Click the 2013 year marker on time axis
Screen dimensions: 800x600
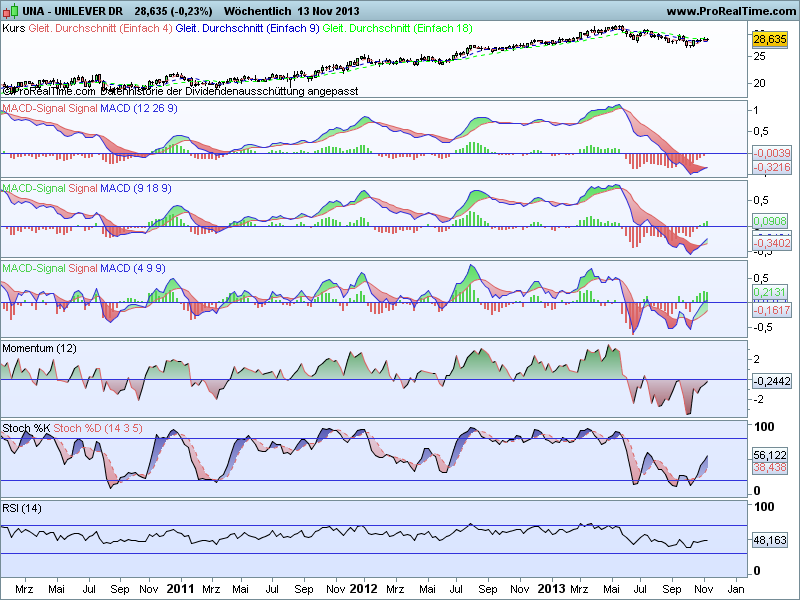point(551,589)
